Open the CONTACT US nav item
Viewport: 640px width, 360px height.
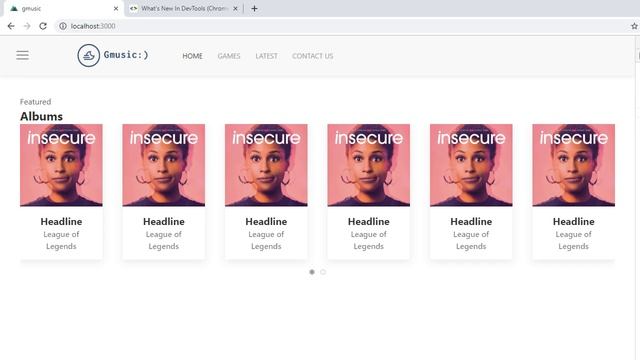[312, 56]
